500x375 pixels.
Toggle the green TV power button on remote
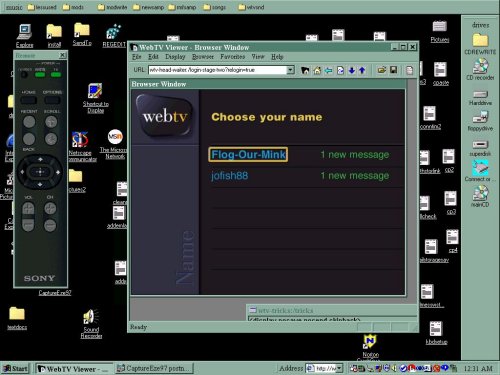click(x=56, y=75)
